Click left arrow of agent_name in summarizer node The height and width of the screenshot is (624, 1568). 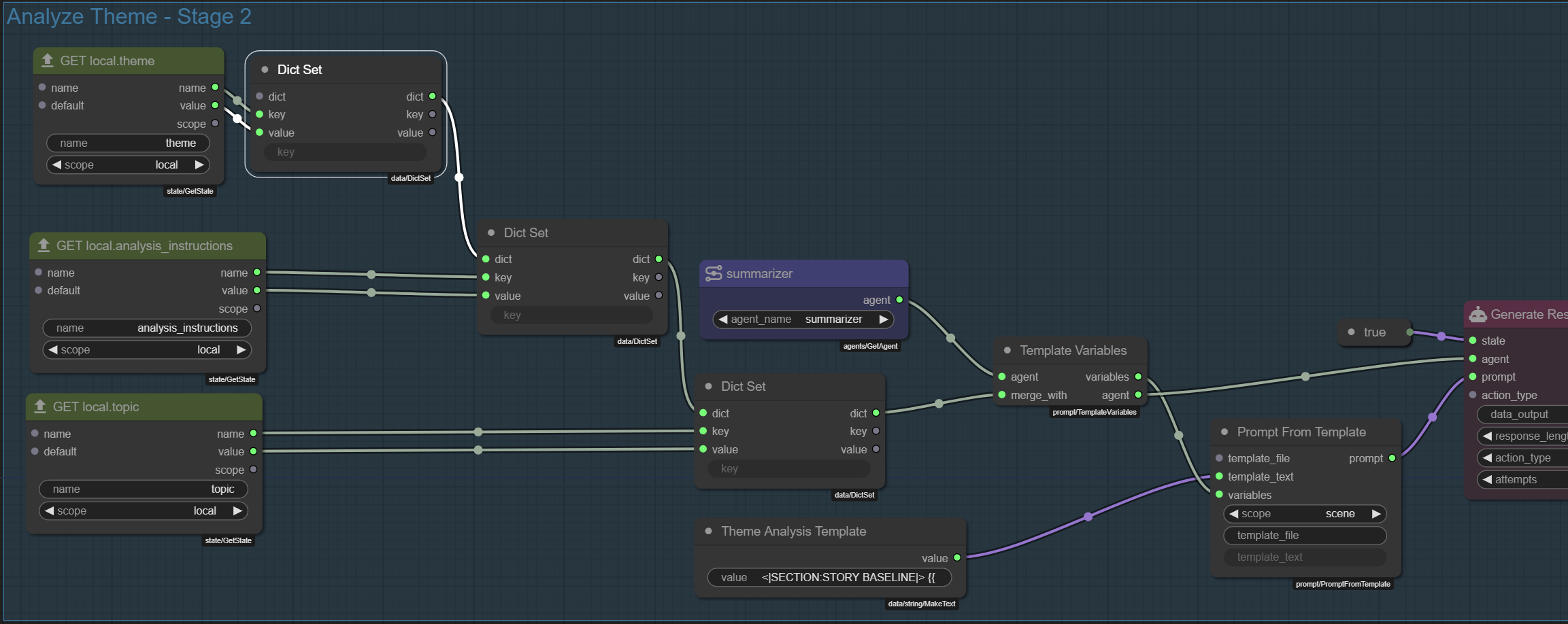[723, 319]
